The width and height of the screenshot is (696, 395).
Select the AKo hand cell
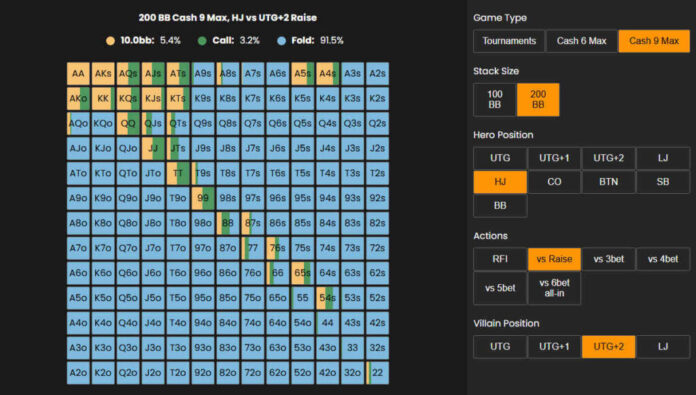coord(78,99)
